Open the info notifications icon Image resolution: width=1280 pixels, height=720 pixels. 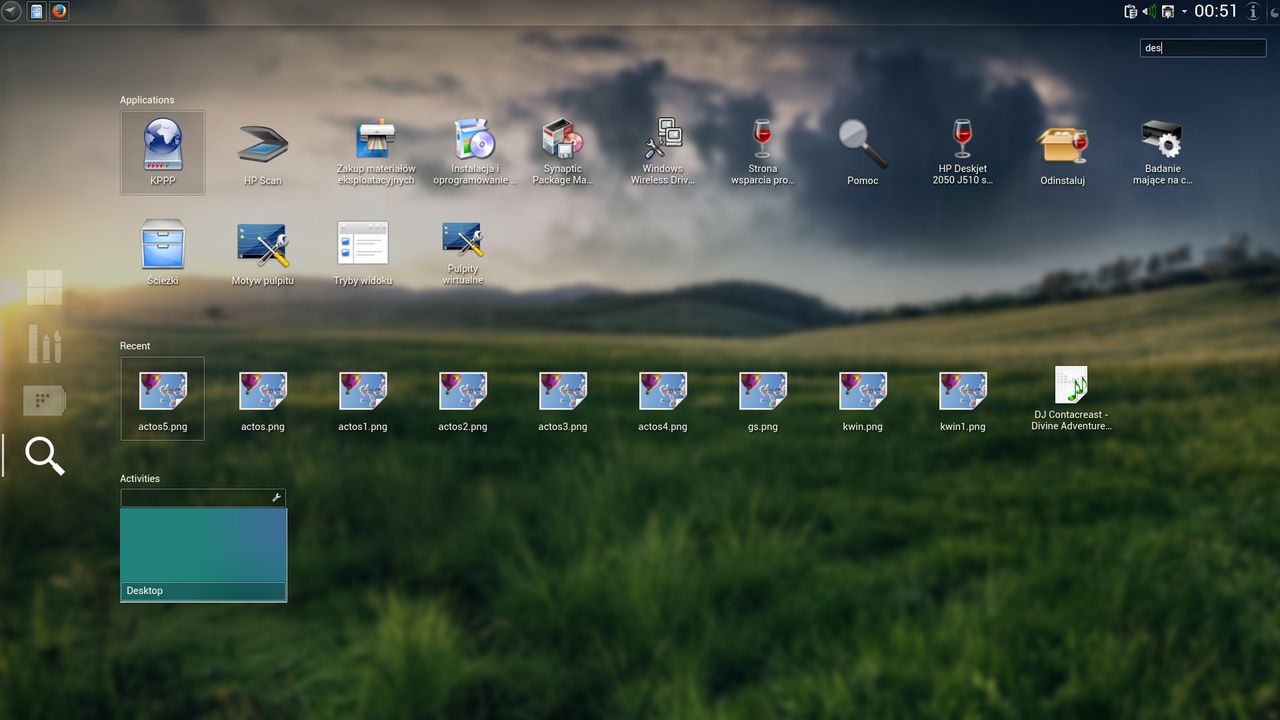(1253, 11)
